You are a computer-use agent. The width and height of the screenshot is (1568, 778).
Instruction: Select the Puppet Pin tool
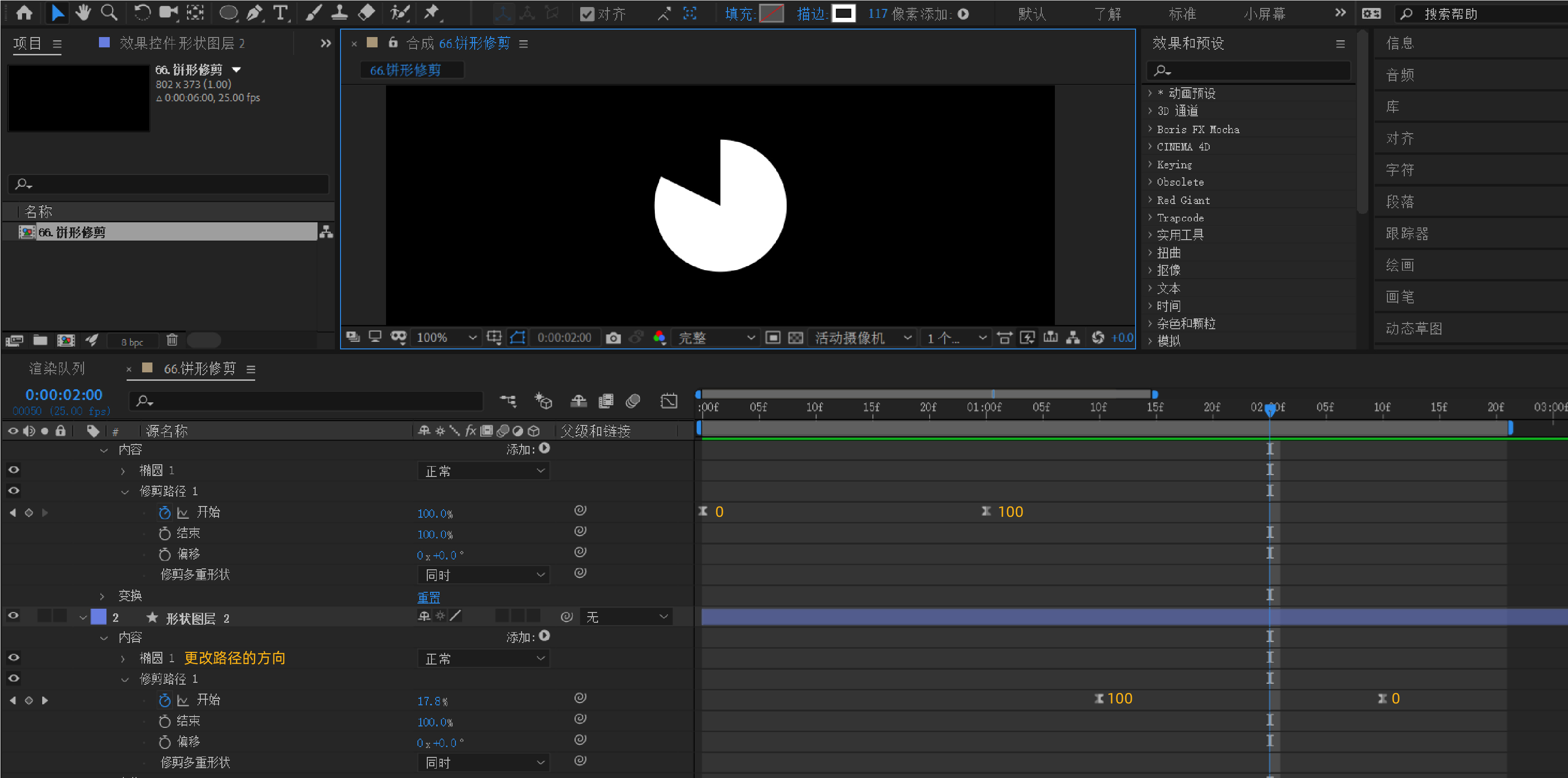(432, 13)
